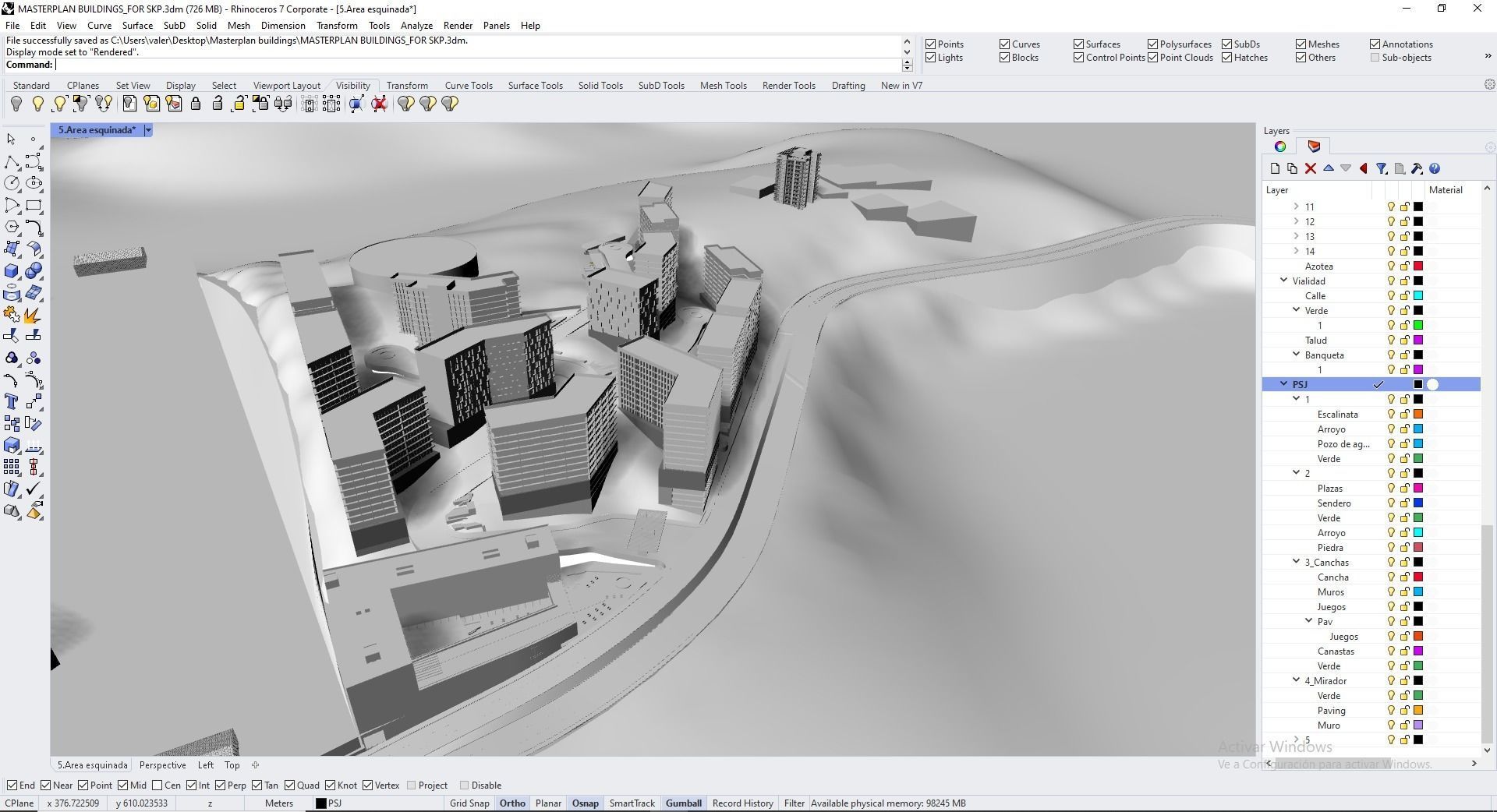Click the Sendero layer blue color swatch

pos(1418,503)
